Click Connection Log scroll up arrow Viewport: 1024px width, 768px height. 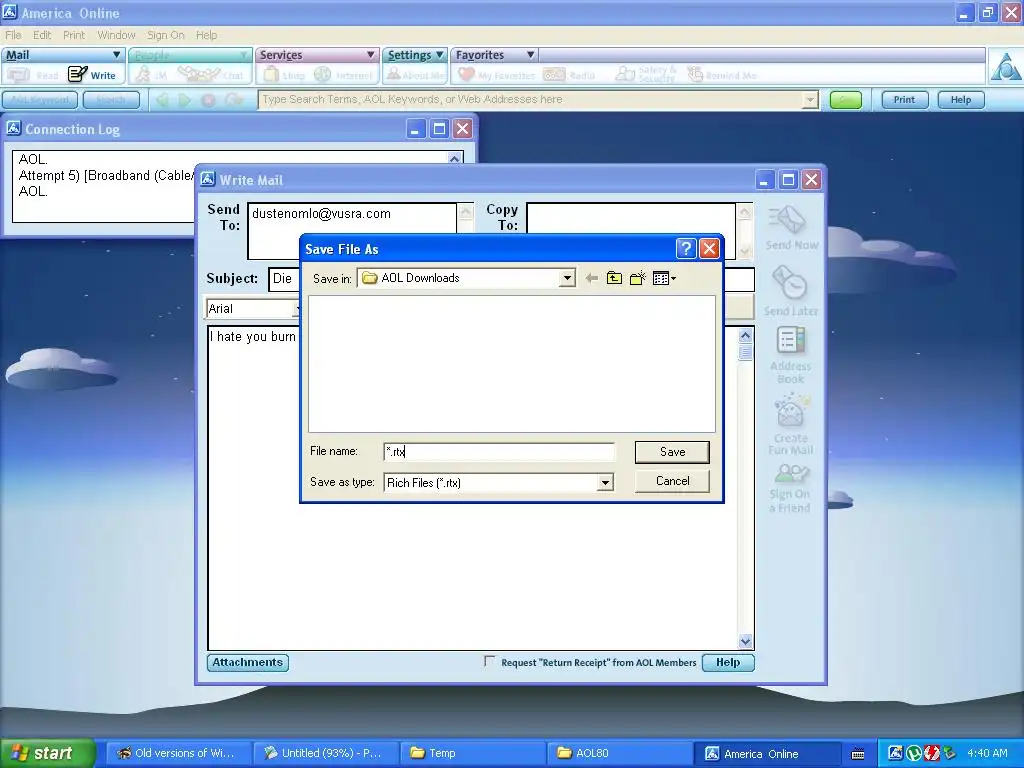click(x=455, y=158)
